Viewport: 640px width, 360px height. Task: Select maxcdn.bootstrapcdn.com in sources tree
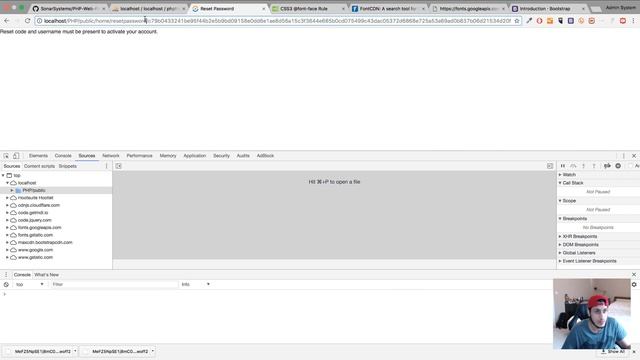(x=45, y=242)
